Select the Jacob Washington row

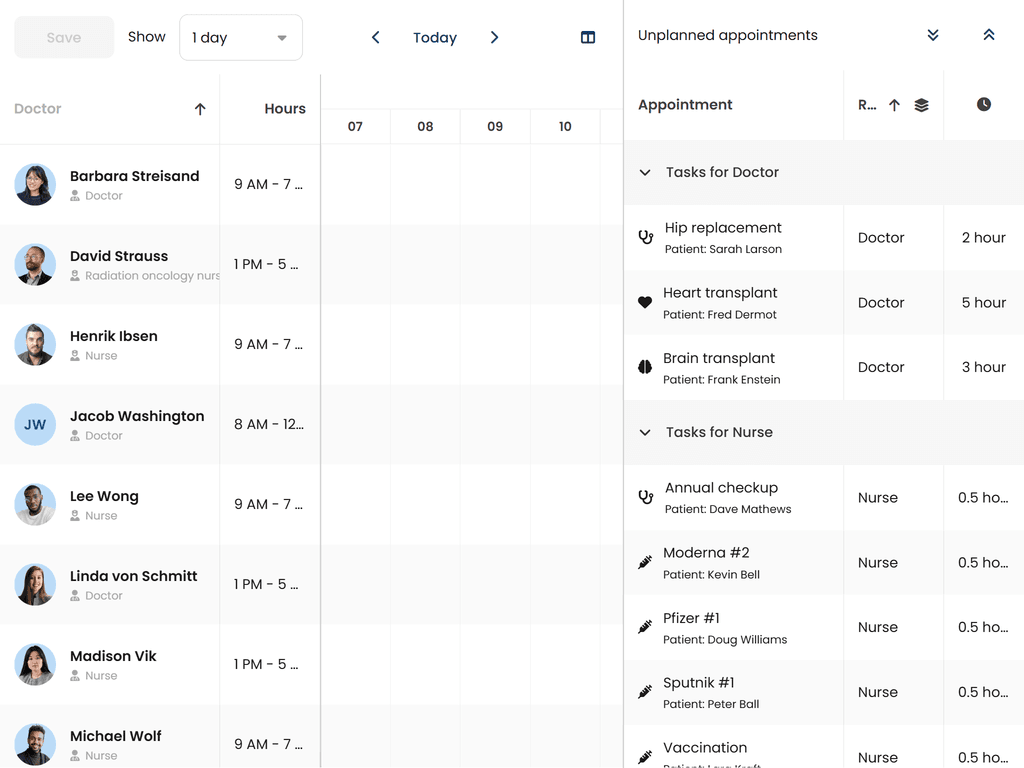[x=137, y=424]
